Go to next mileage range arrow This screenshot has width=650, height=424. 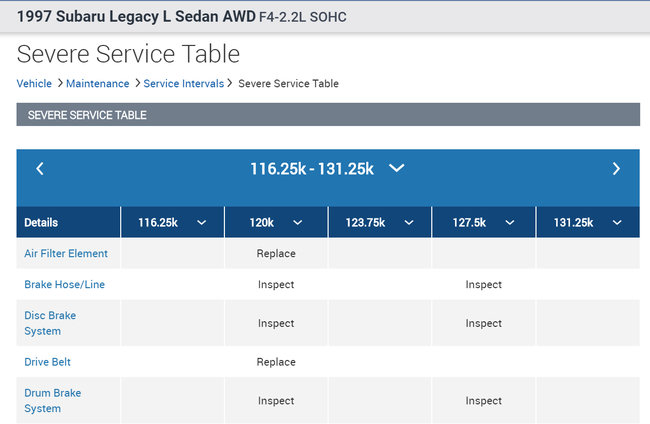click(x=616, y=169)
